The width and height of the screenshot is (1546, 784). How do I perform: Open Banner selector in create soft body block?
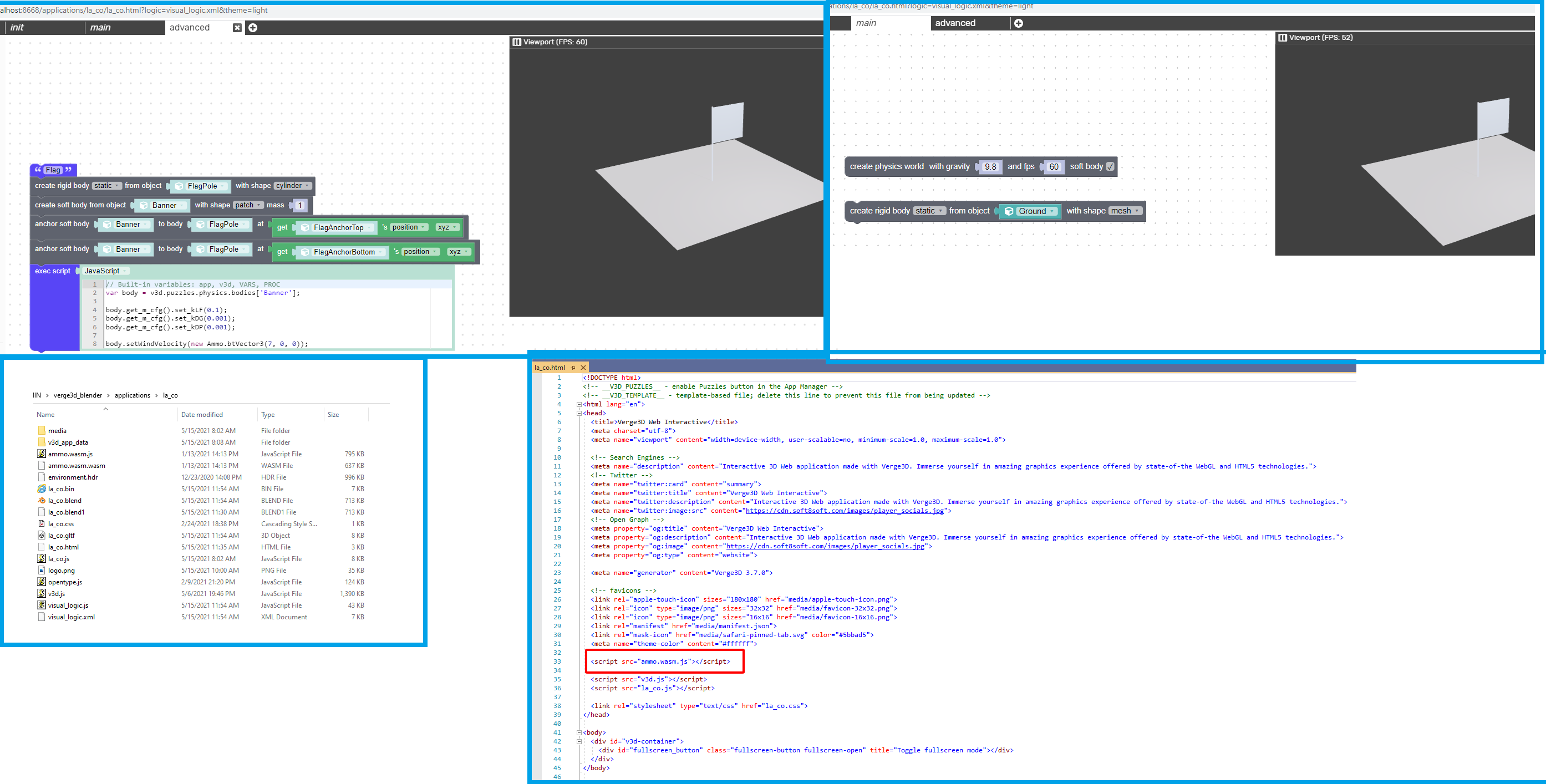[x=162, y=205]
